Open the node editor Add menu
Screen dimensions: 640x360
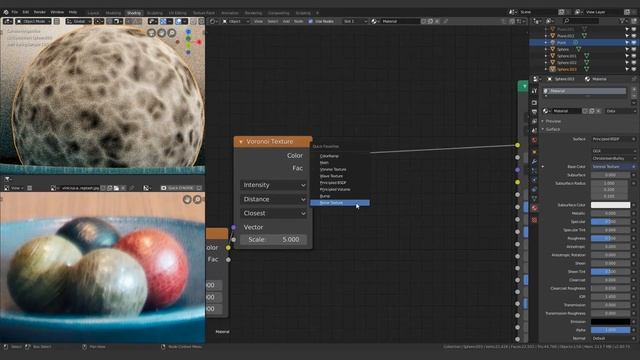(x=286, y=21)
